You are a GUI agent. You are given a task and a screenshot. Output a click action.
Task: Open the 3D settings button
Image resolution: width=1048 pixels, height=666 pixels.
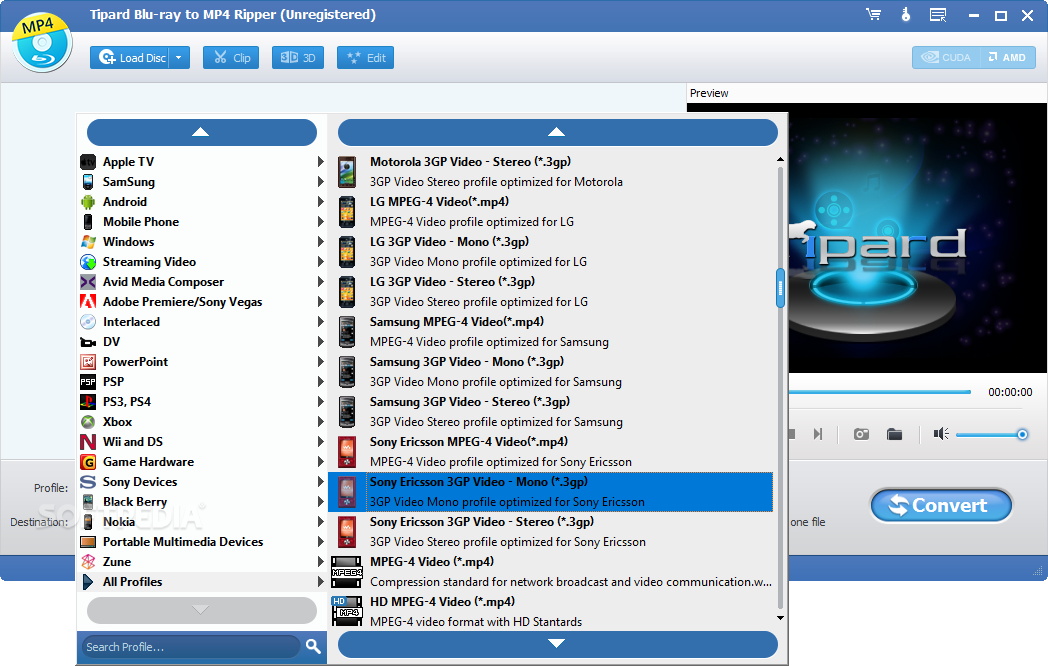pos(298,58)
